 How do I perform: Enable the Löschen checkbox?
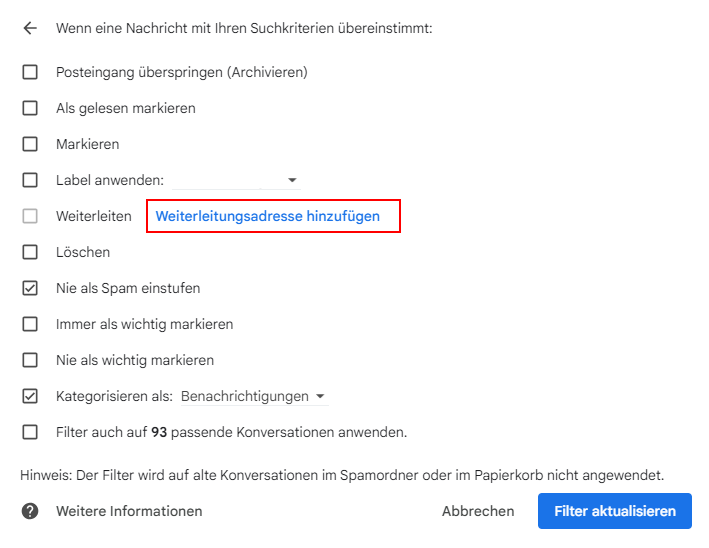(30, 252)
